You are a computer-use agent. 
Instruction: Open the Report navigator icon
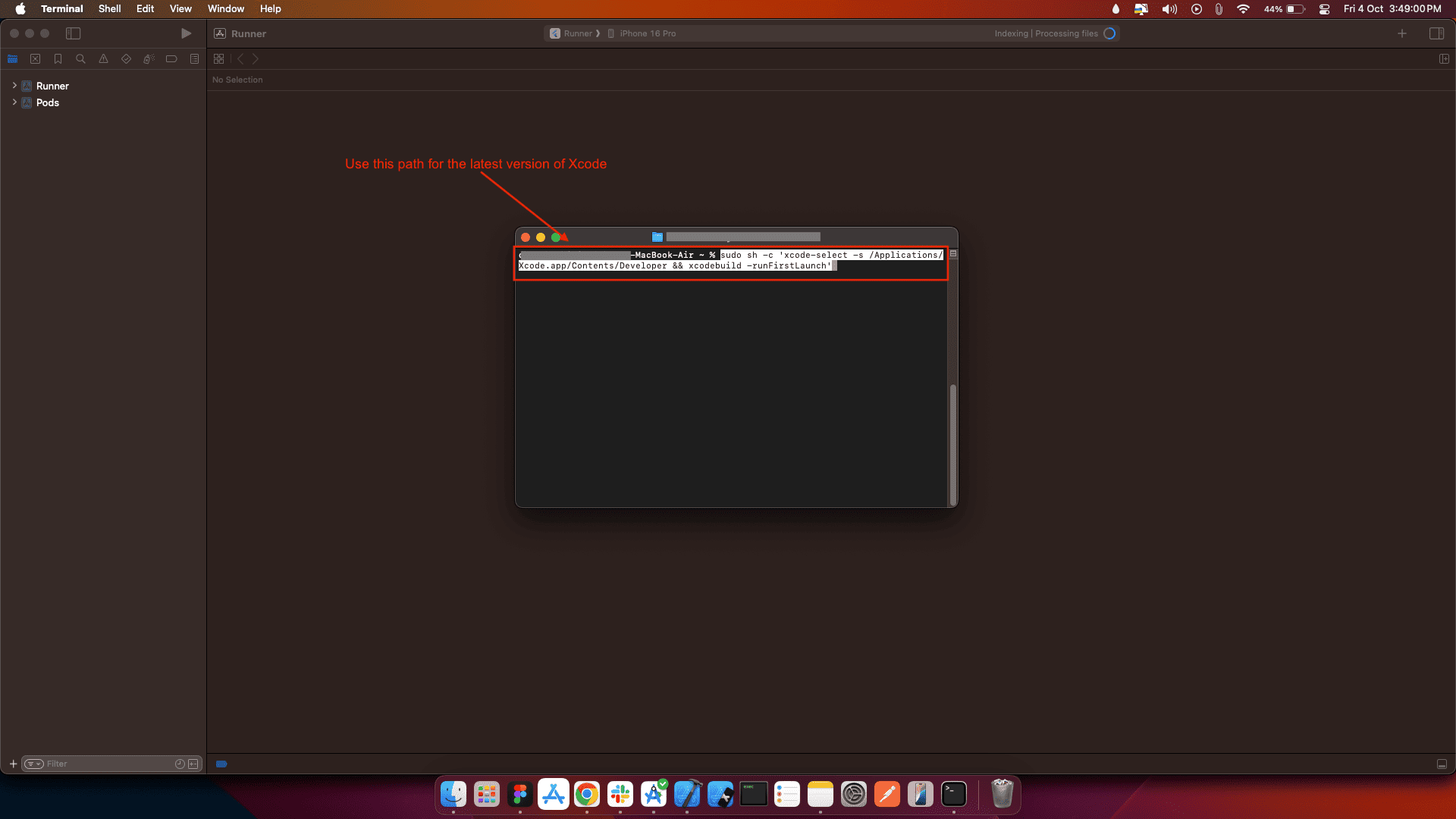[194, 59]
